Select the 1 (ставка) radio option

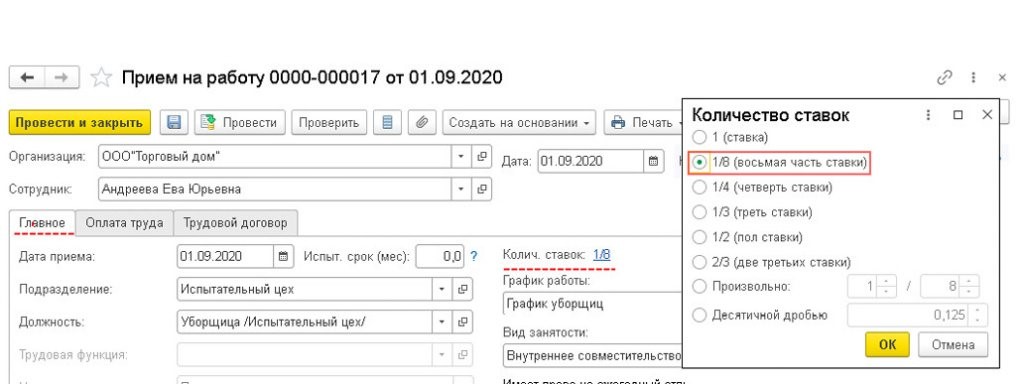699,137
